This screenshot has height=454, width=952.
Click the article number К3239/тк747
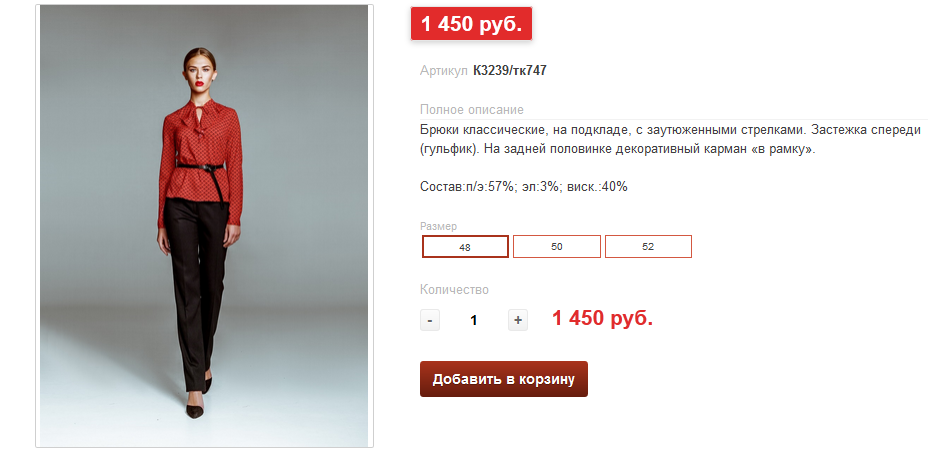pos(509,70)
